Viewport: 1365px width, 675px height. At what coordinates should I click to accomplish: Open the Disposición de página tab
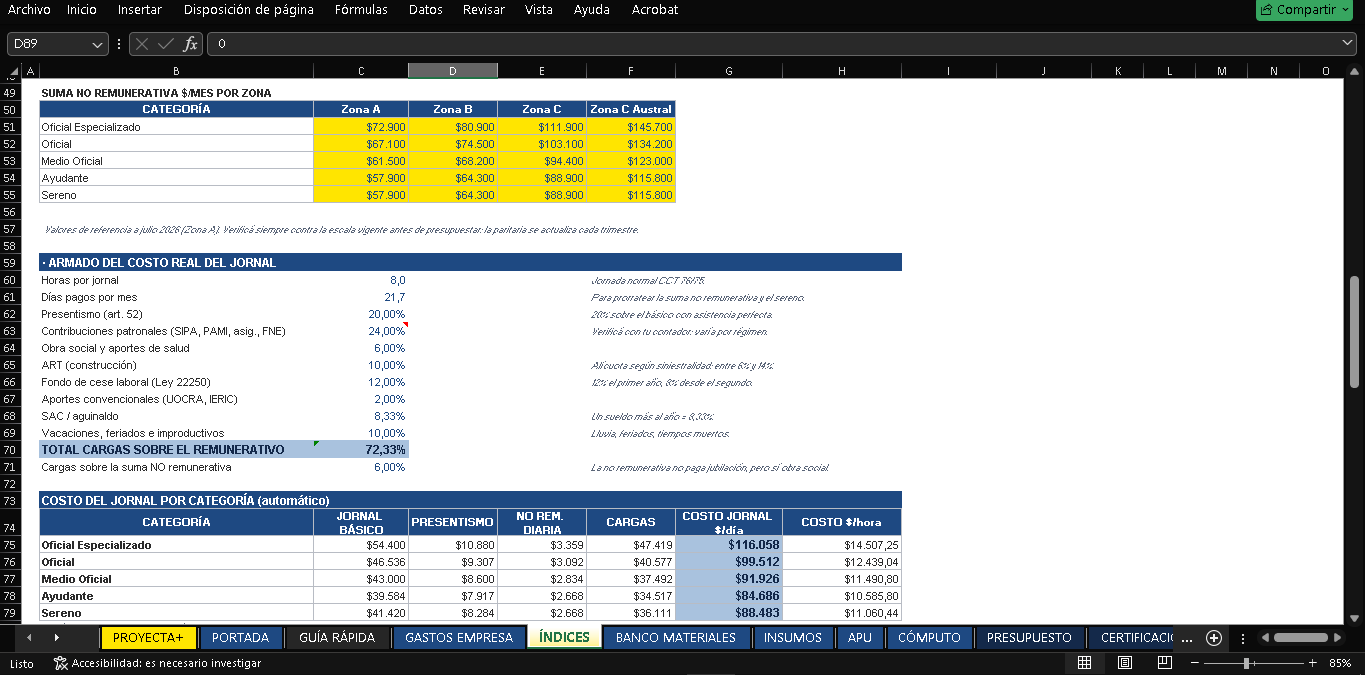pyautogui.click(x=249, y=10)
